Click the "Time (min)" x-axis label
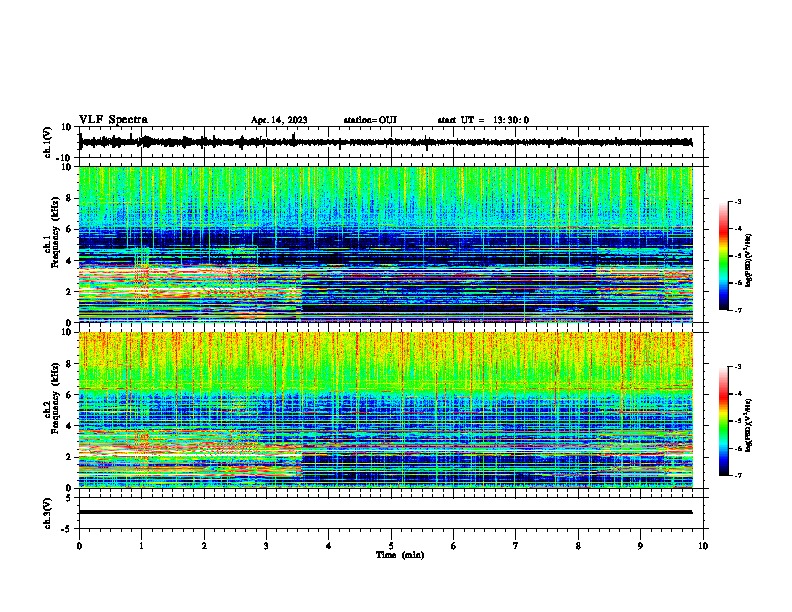The height and width of the screenshot is (612, 792). pyautogui.click(x=400, y=555)
